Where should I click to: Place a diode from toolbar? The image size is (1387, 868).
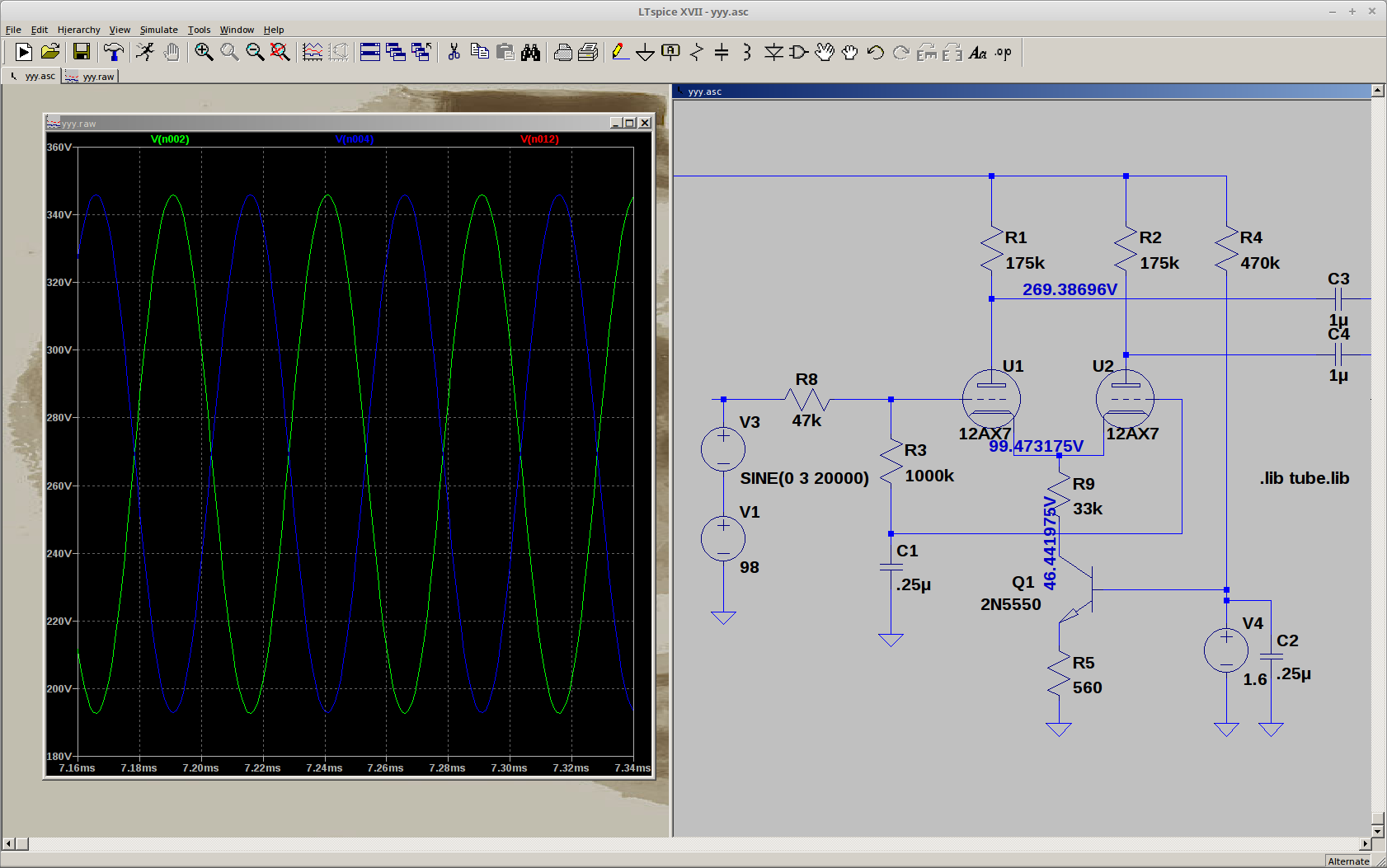click(773, 52)
